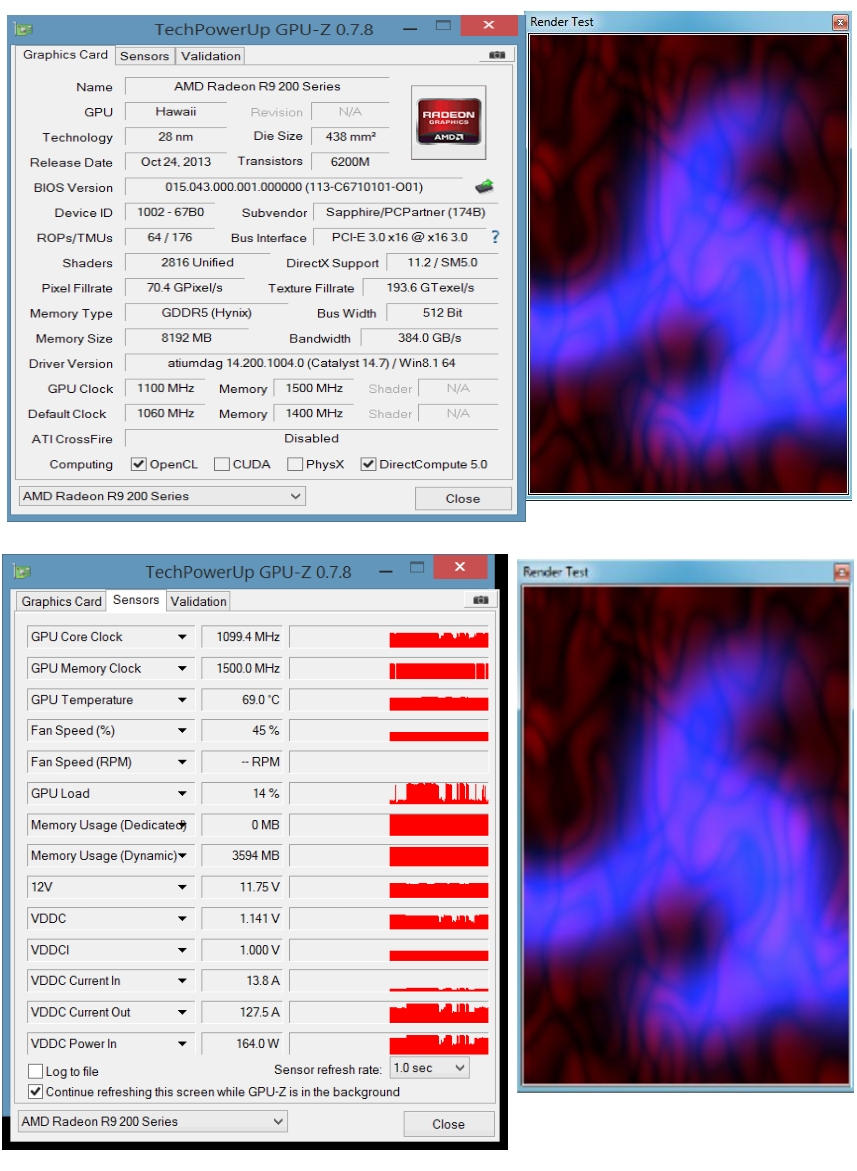Click the Memory Size value 8192 MB
Image resolution: width=857 pixels, height=1171 pixels.
coord(187,338)
